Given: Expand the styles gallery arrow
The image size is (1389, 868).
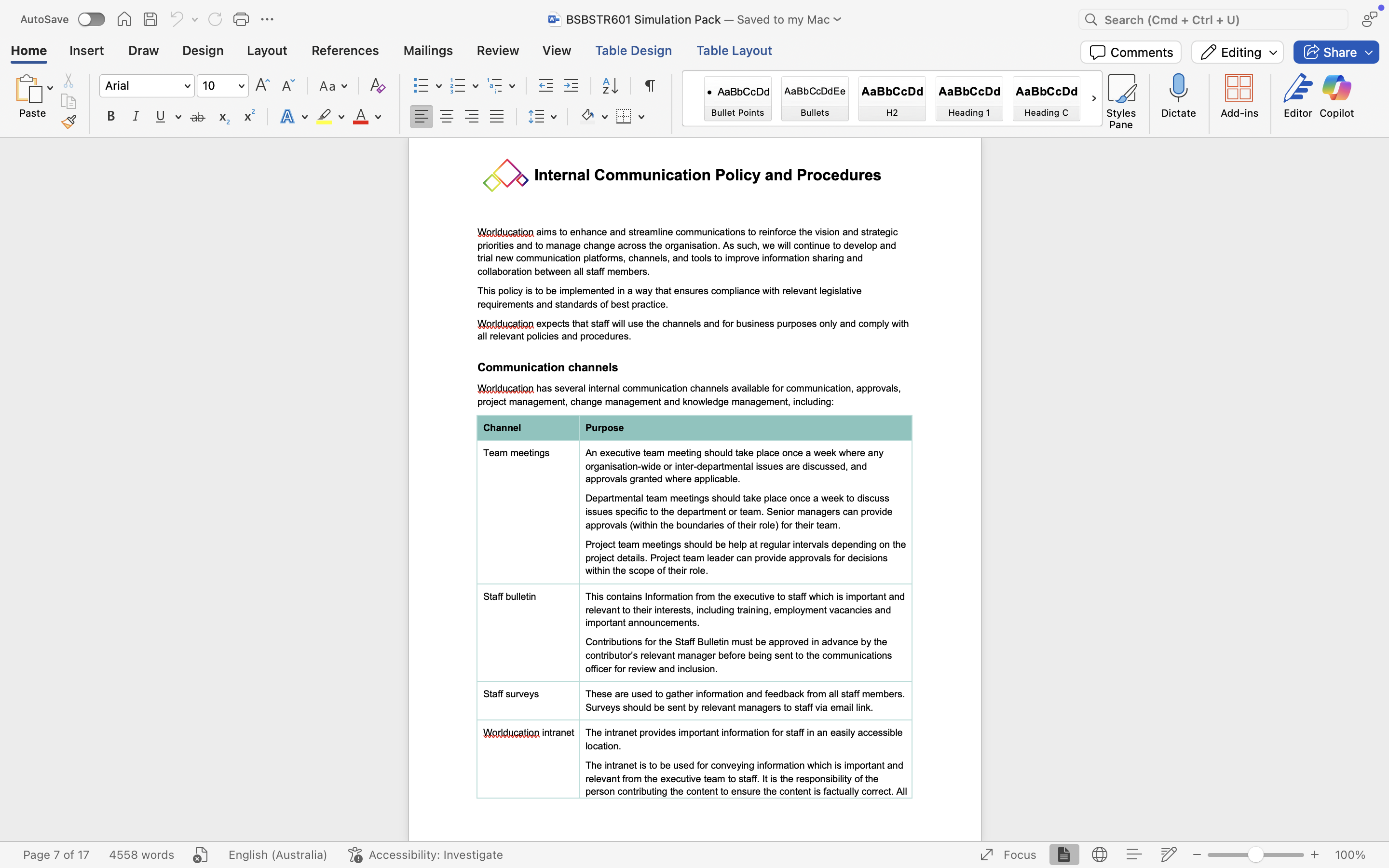Looking at the screenshot, I should tap(1093, 98).
